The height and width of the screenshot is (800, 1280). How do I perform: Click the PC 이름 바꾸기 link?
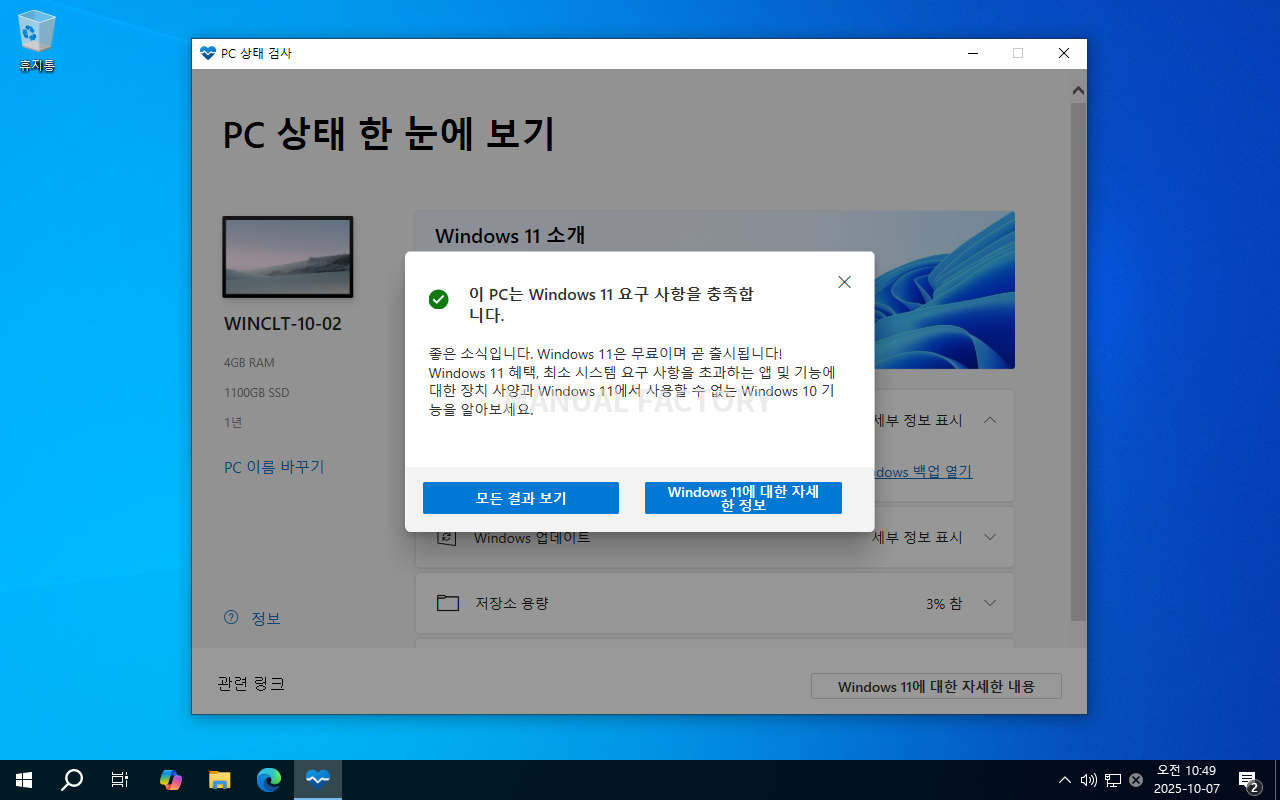[274, 467]
